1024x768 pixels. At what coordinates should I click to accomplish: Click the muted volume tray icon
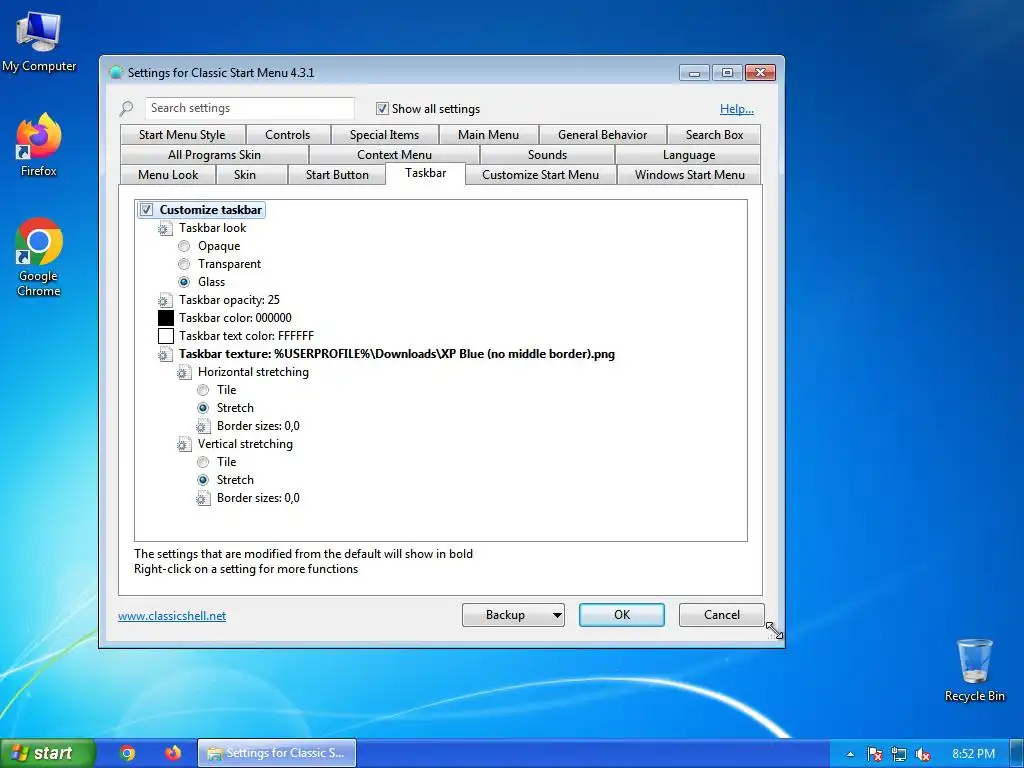coord(923,754)
